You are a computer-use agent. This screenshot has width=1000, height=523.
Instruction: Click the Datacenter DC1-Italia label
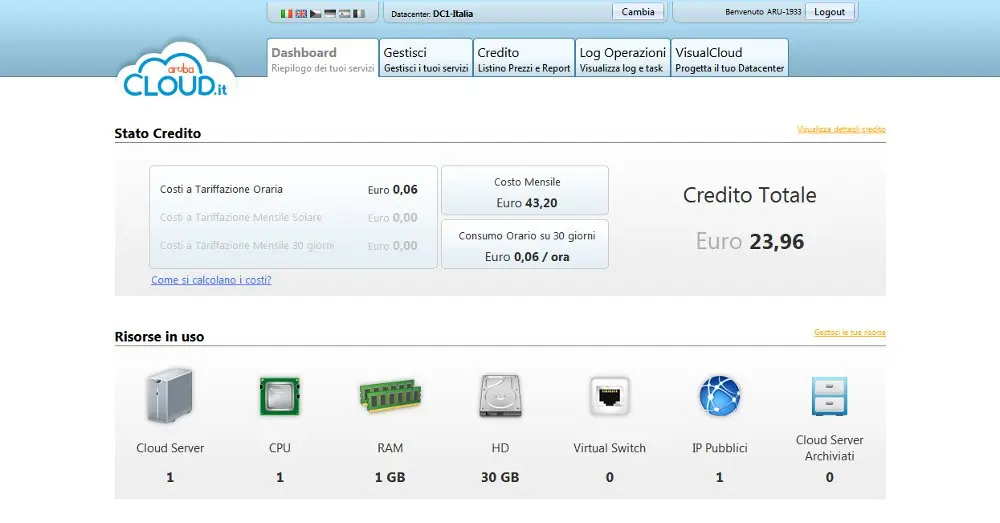(x=432, y=13)
